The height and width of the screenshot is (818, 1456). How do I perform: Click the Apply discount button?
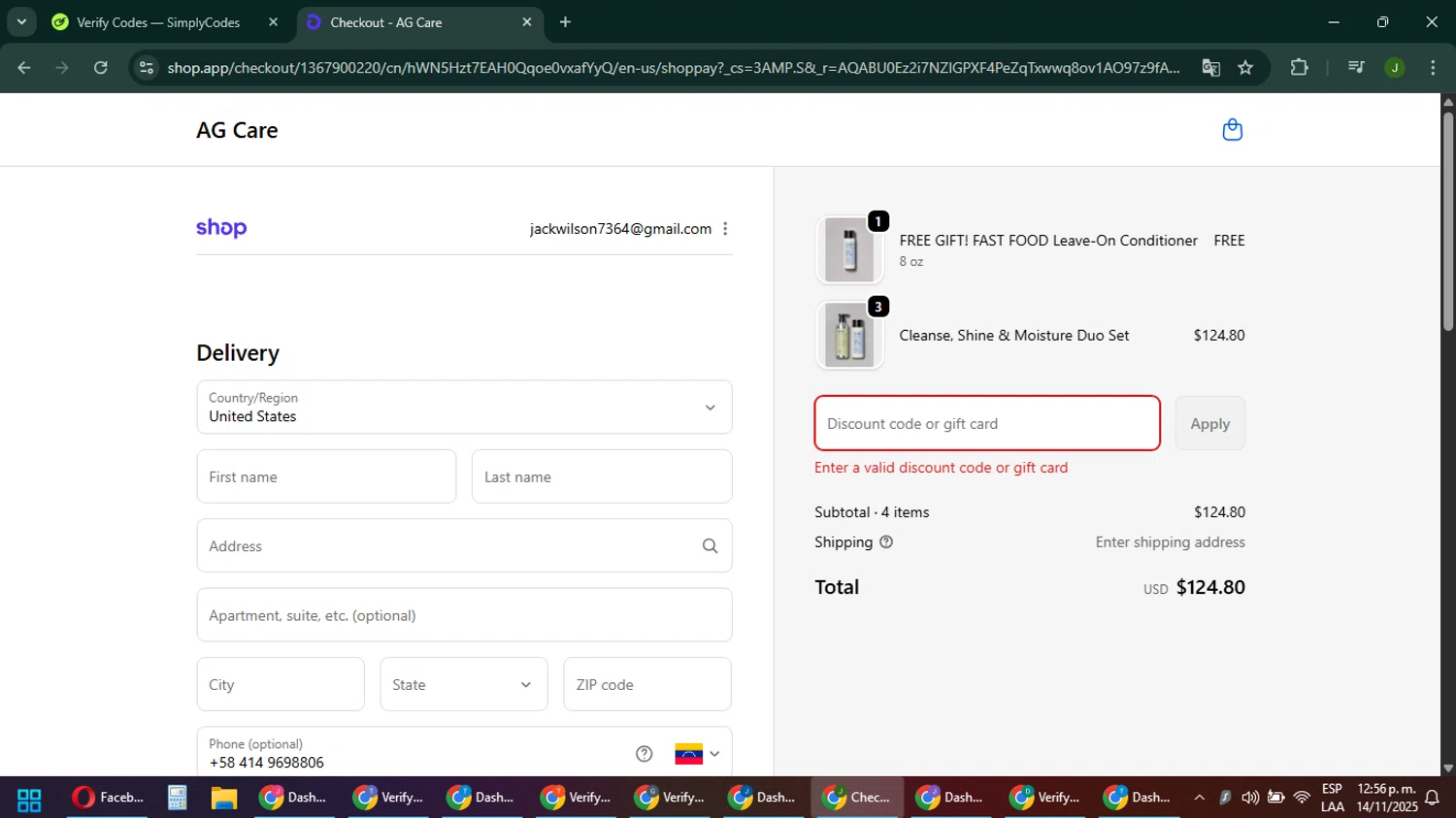click(1209, 423)
